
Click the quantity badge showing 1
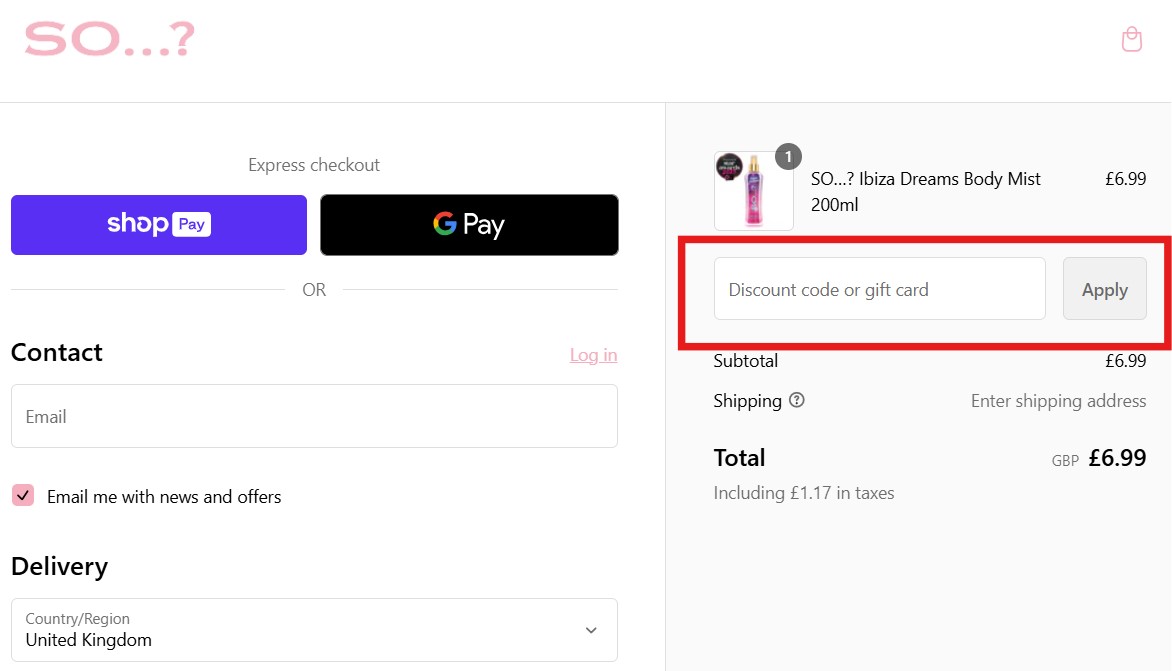point(788,157)
